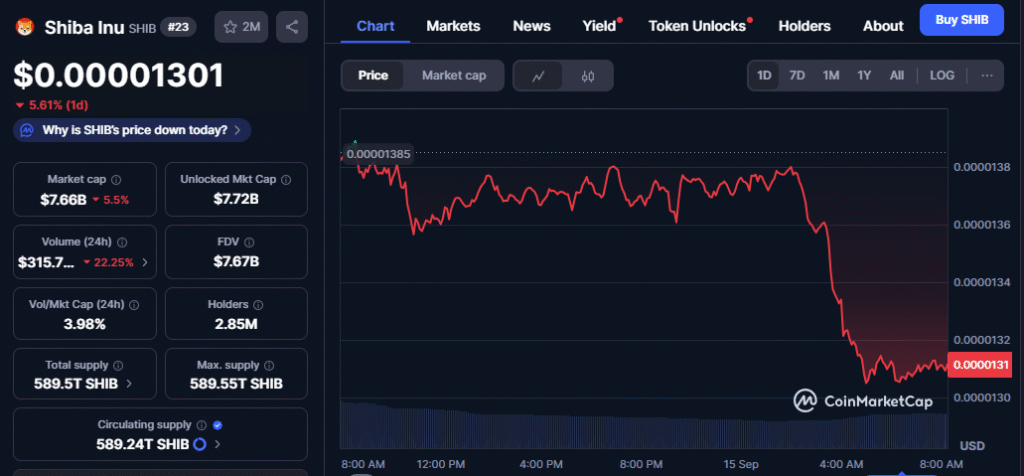The width and height of the screenshot is (1024, 476).
Task: Click info icon beside Max. supply
Action: pos(269,366)
